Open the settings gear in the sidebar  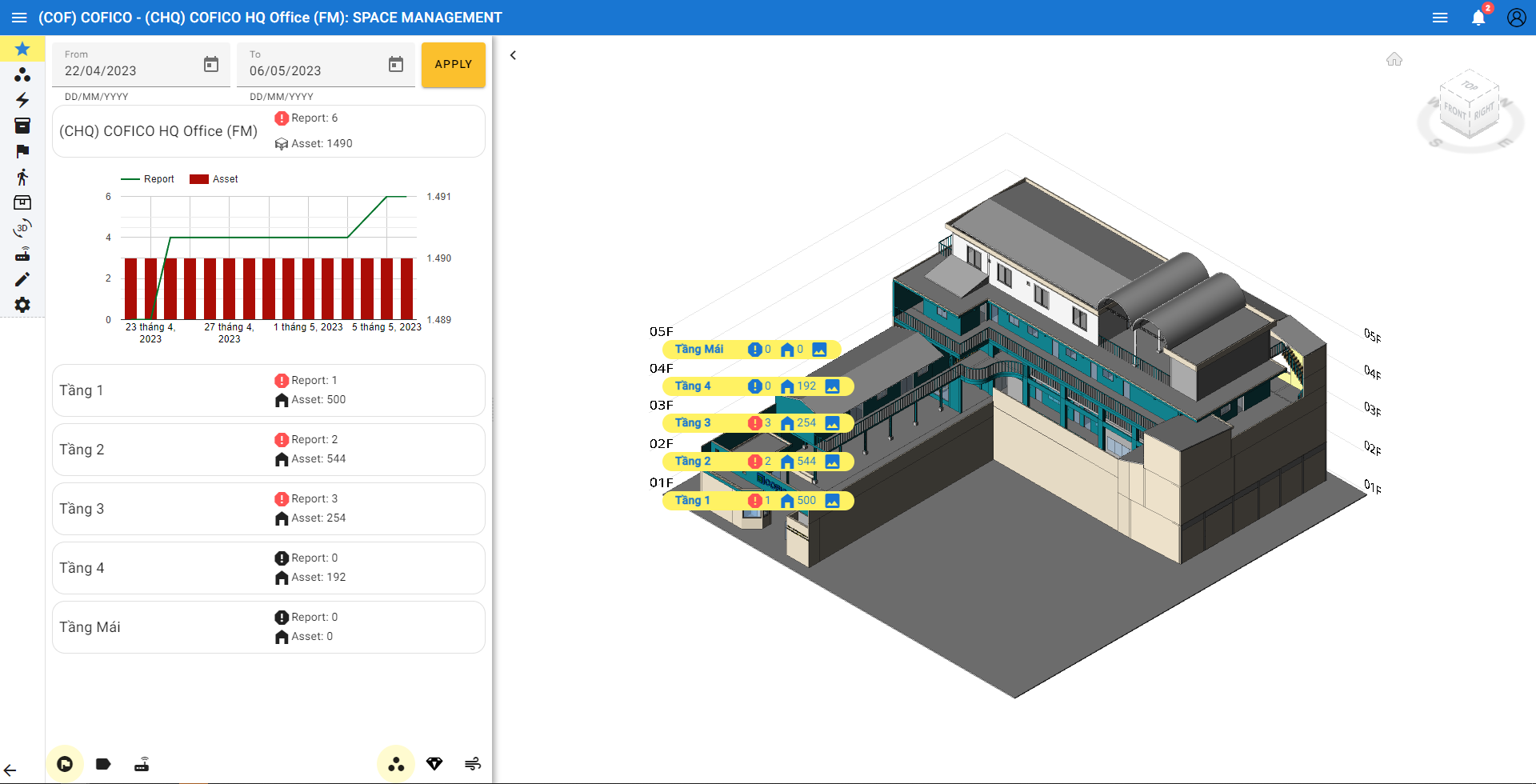pyautogui.click(x=22, y=305)
